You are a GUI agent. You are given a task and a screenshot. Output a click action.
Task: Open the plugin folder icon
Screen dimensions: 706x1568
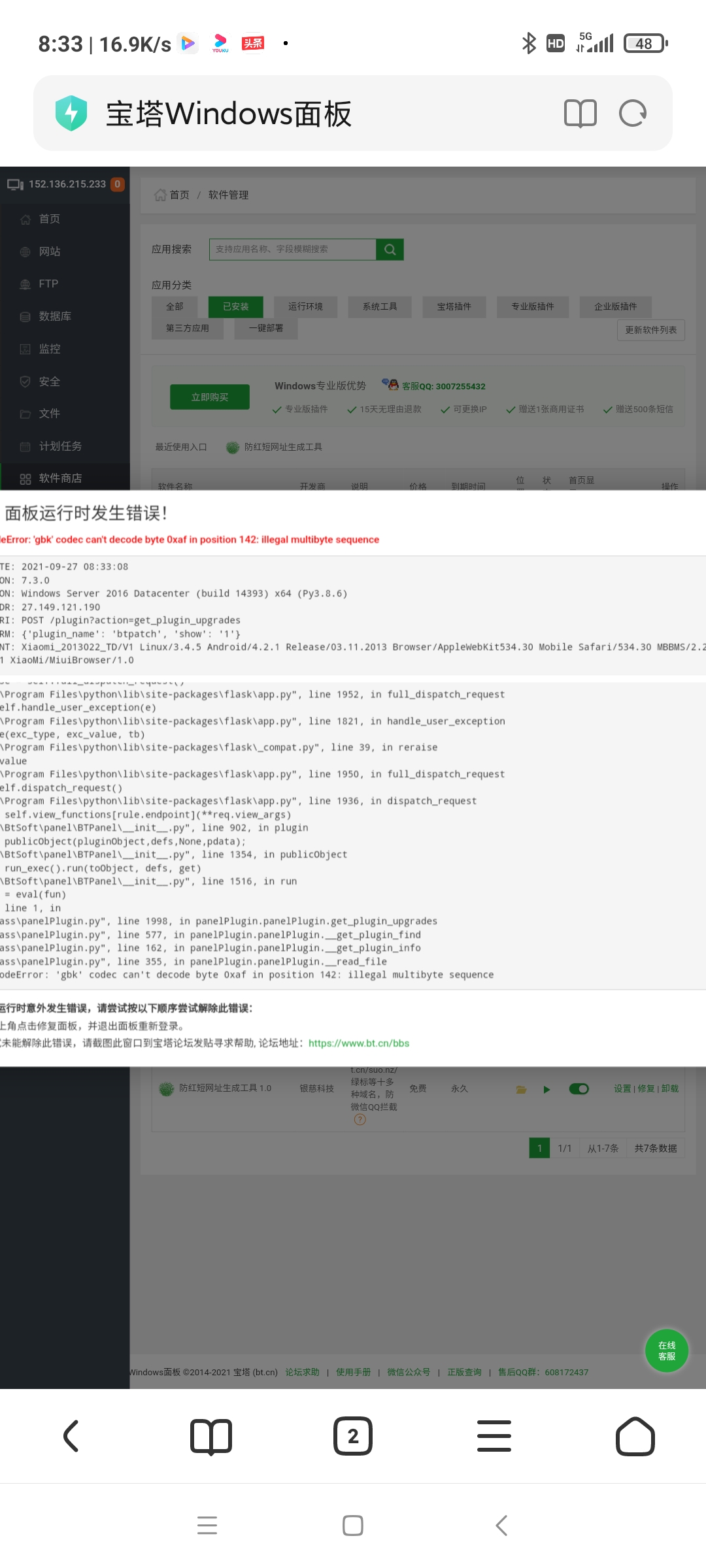[x=521, y=1089]
